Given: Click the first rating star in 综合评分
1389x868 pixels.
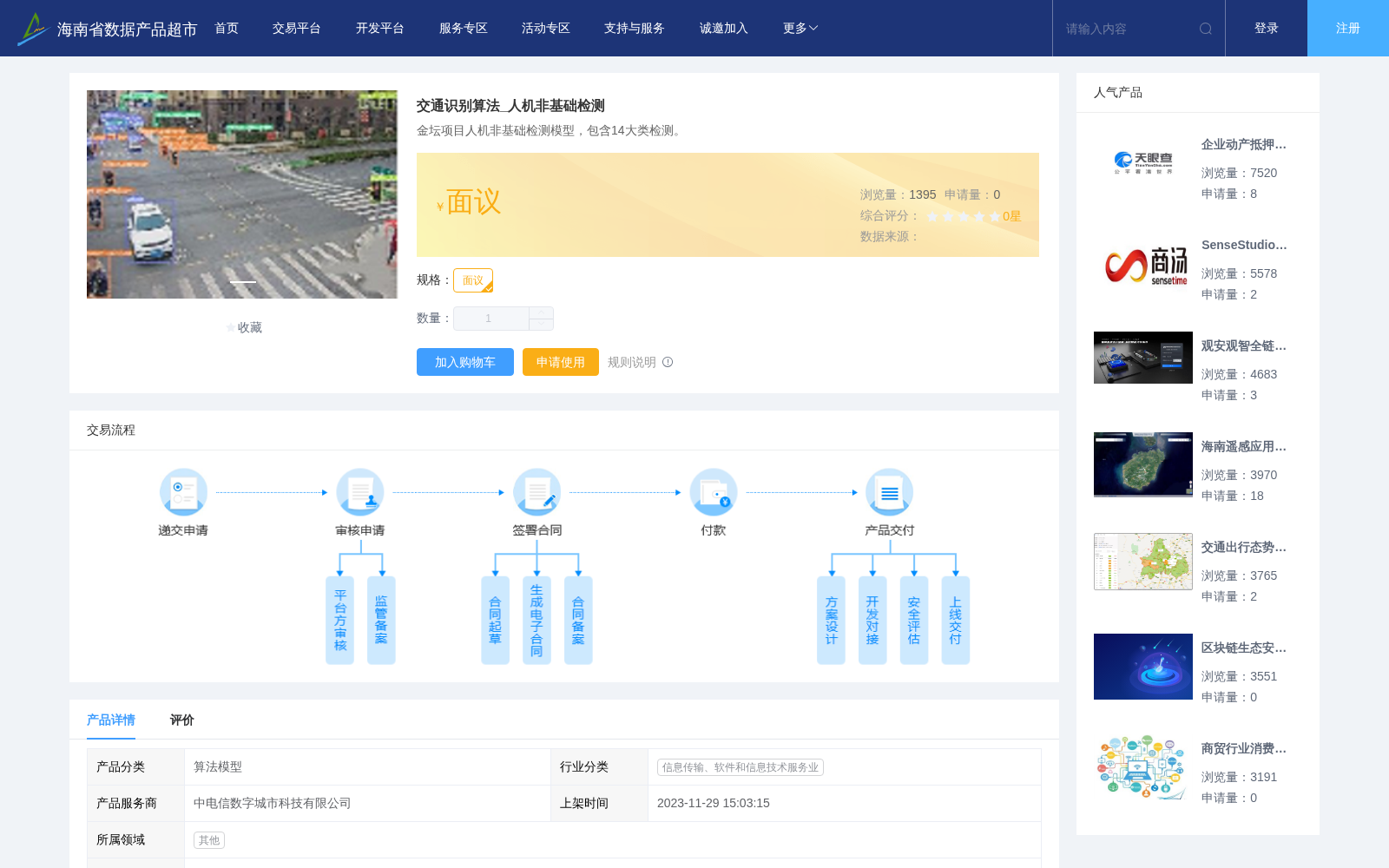Looking at the screenshot, I should point(932,216).
